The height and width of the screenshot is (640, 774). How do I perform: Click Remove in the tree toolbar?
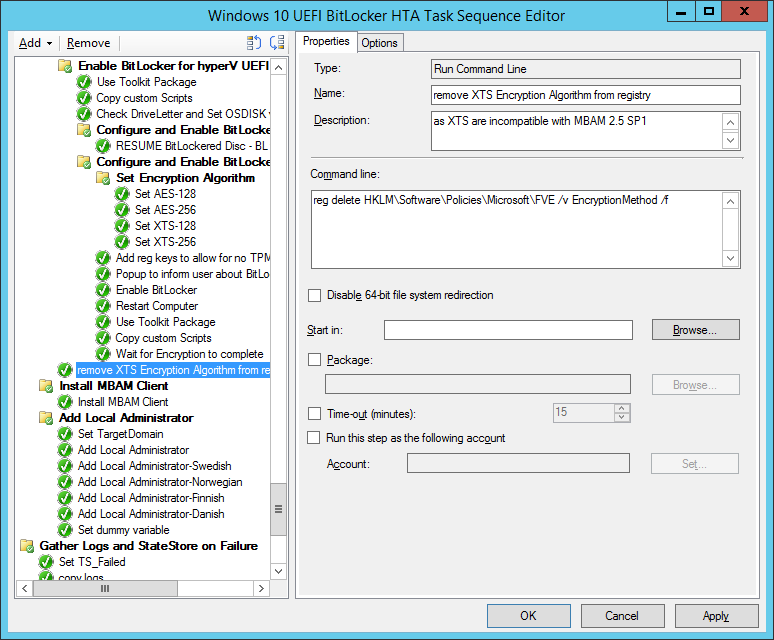click(x=89, y=43)
